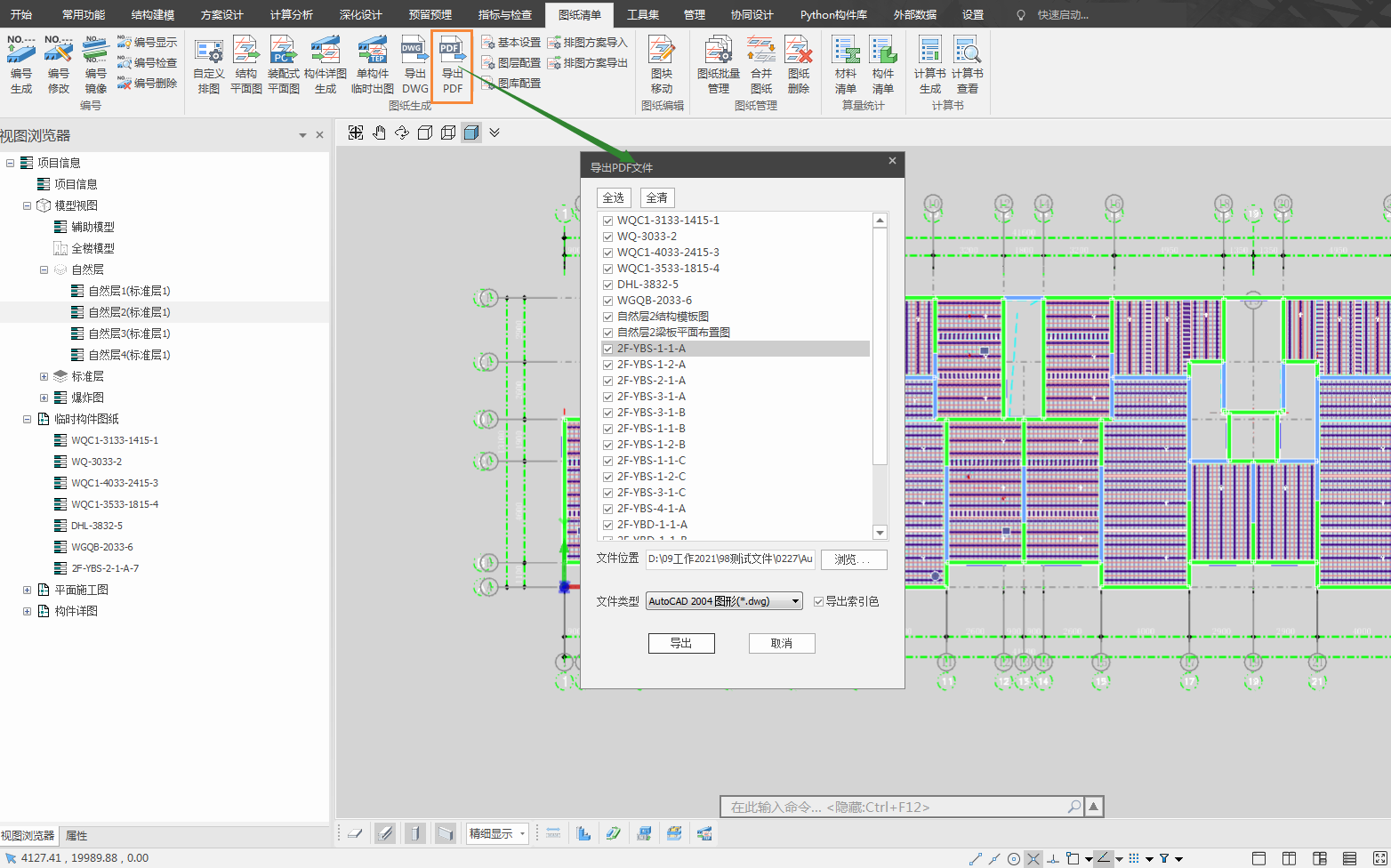Toggle the 导出索引色 checkbox
Image resolution: width=1391 pixels, height=868 pixels.
pos(819,602)
